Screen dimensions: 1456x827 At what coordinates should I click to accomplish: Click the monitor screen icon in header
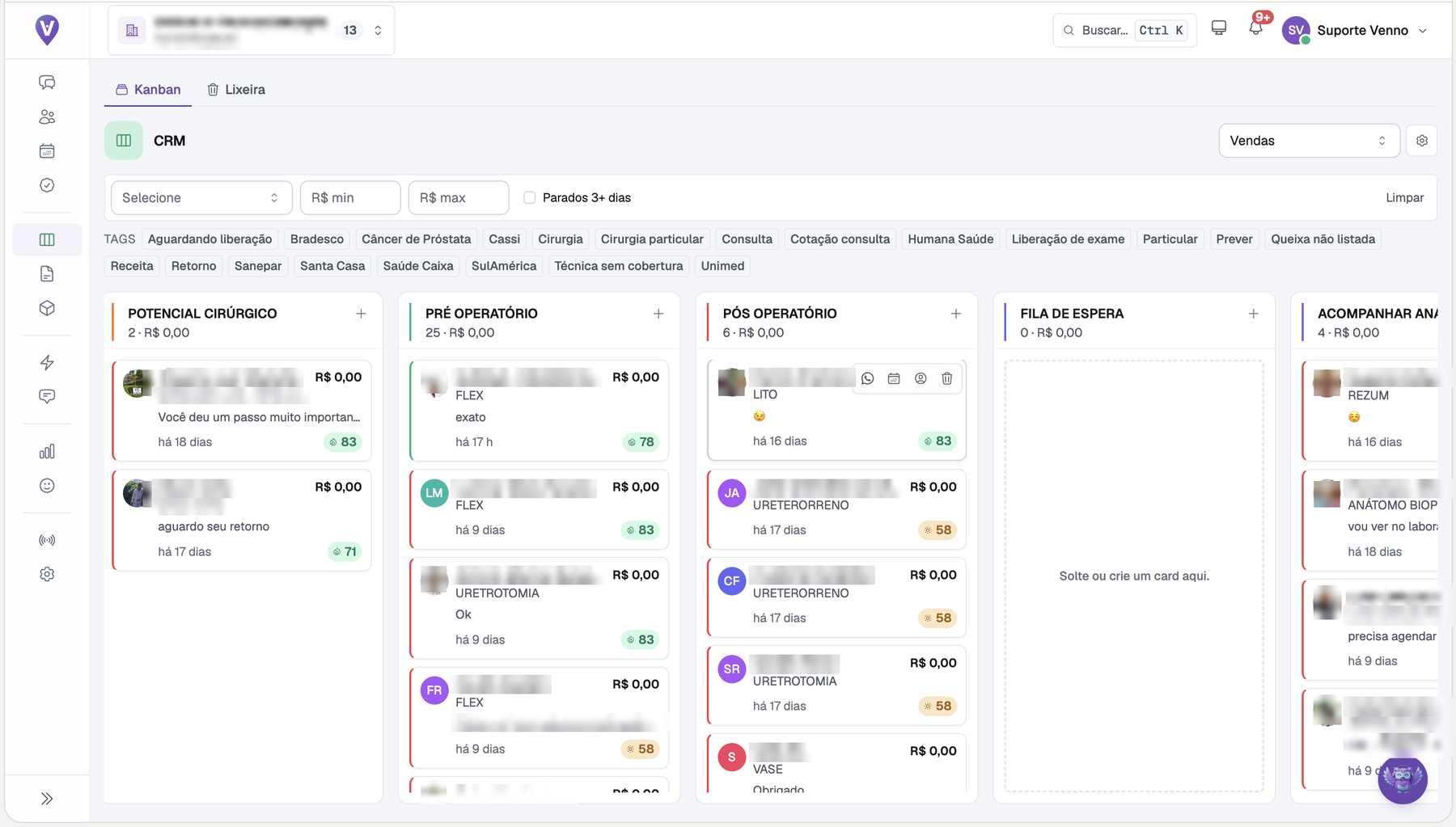click(1219, 29)
